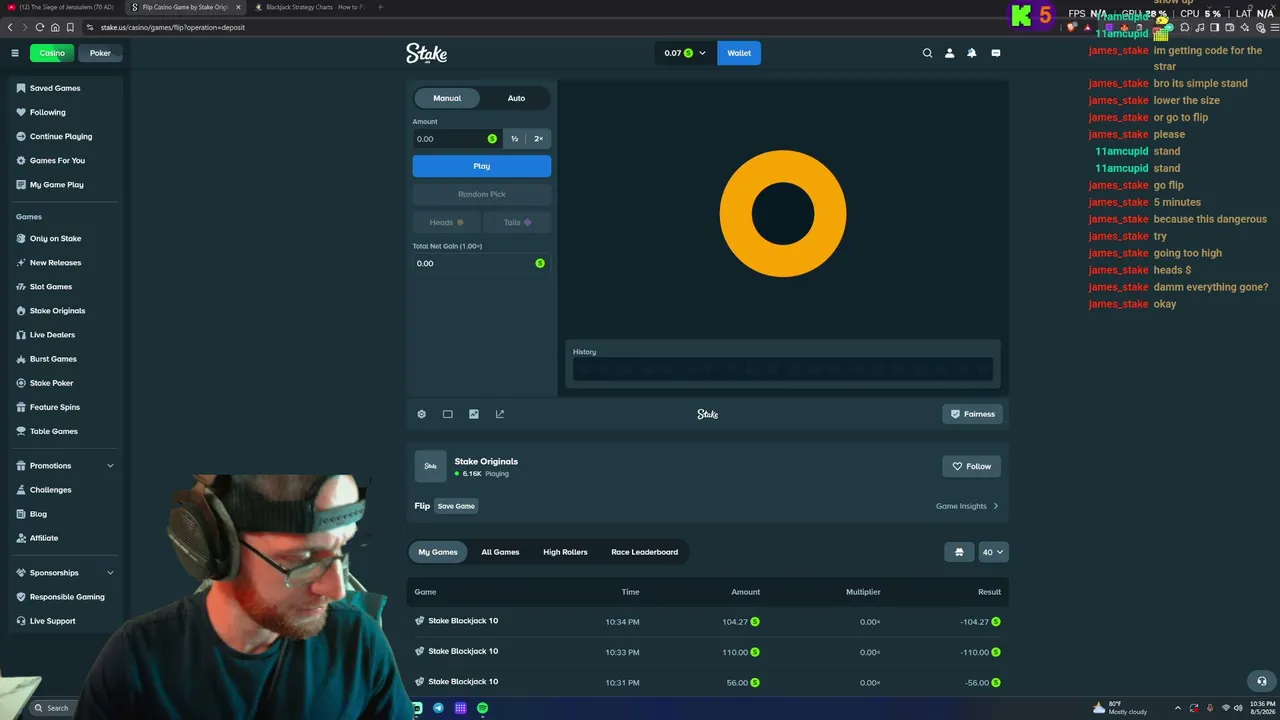1280x720 pixels.
Task: Open Live Dealers in sidebar
Action: (52, 335)
